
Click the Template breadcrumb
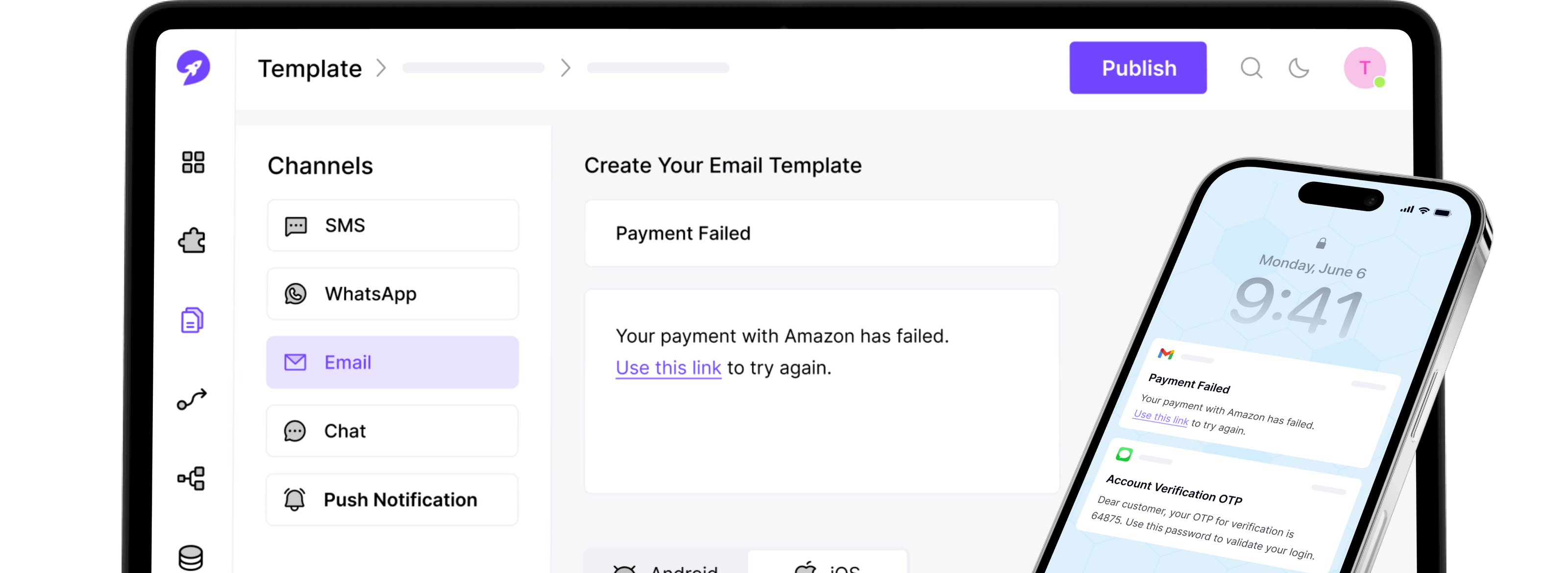pyautogui.click(x=310, y=69)
